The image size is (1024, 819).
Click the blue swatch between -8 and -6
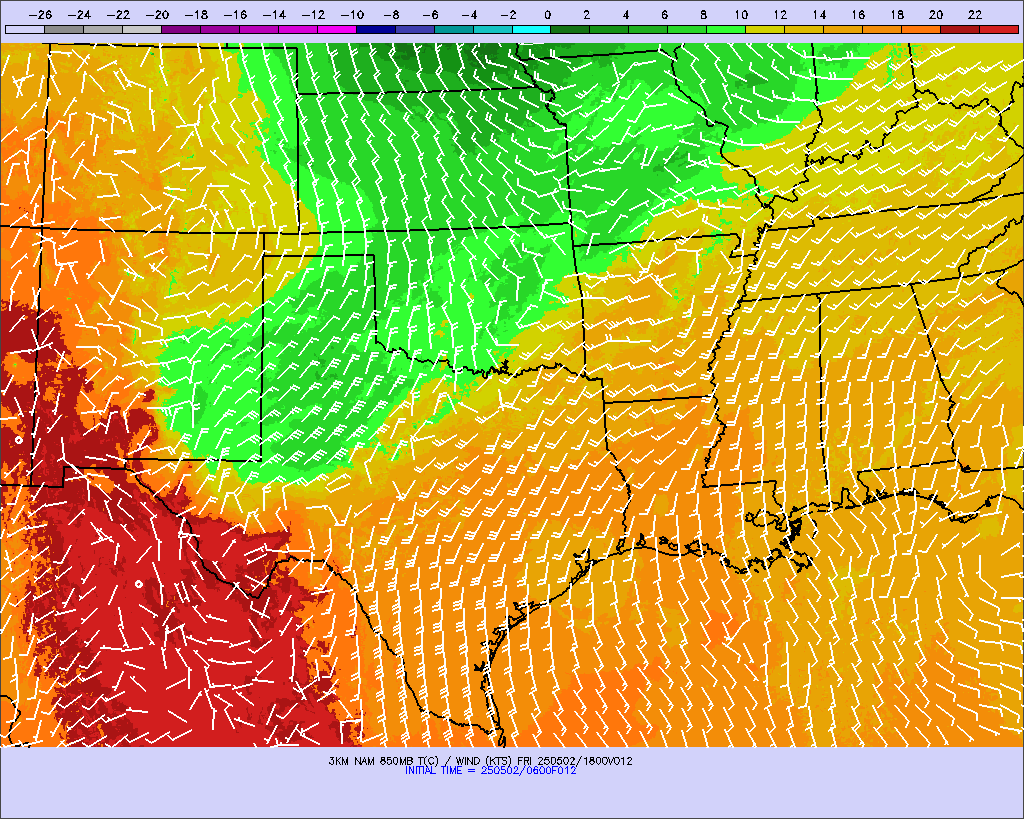pyautogui.click(x=415, y=29)
